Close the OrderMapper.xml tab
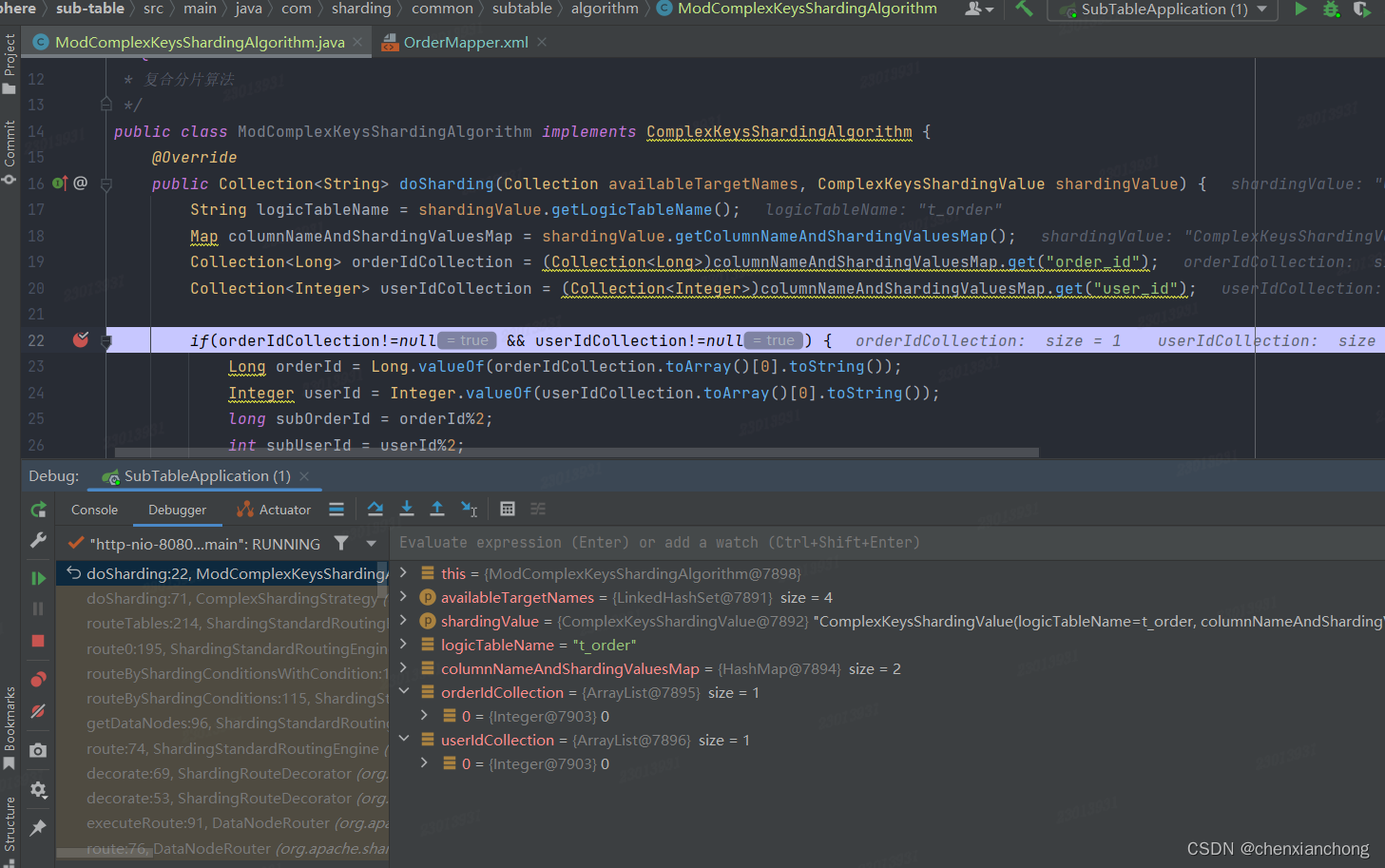 coord(542,42)
